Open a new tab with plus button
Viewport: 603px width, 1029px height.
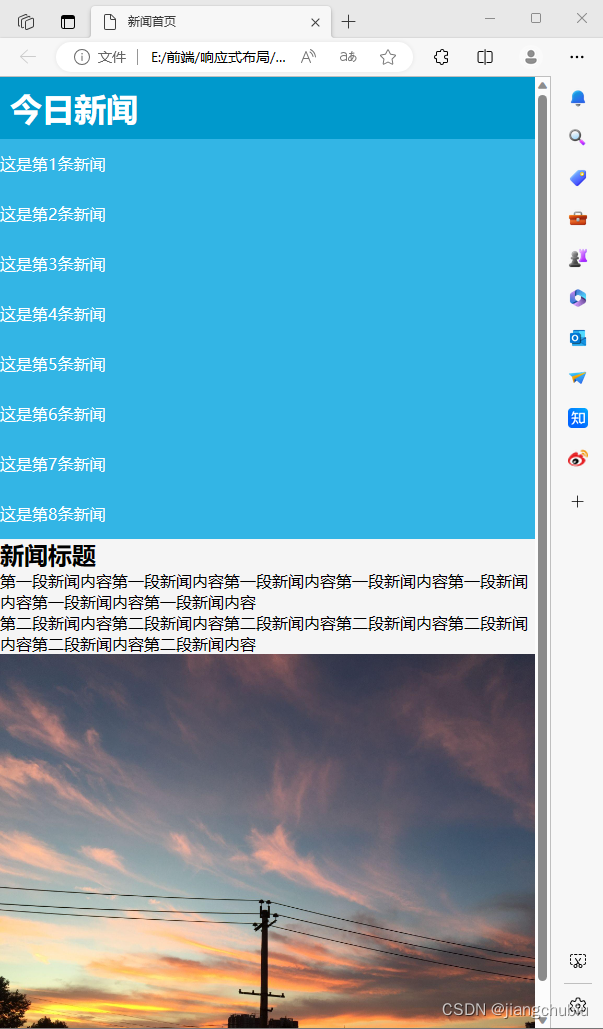point(348,22)
